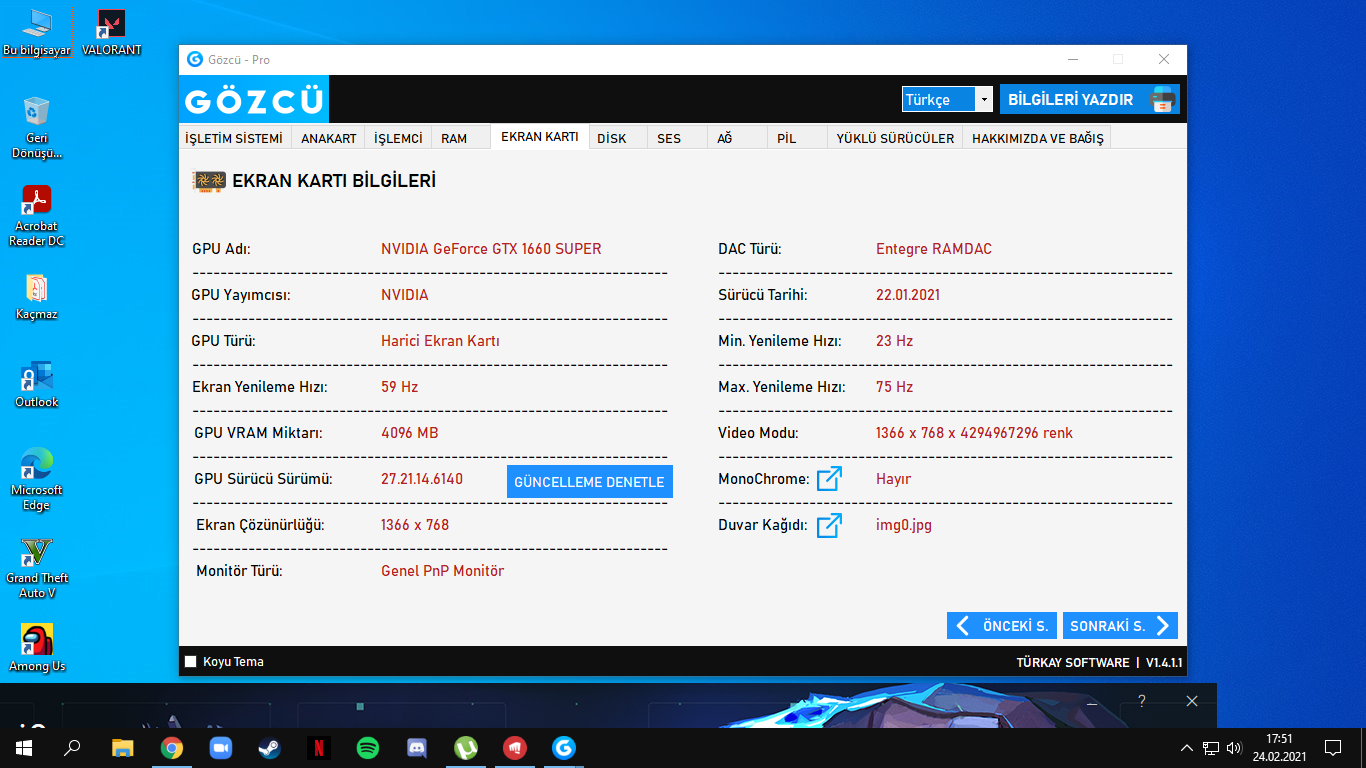This screenshot has width=1366, height=768.
Task: Open the notification center icon
Action: (x=1332, y=747)
